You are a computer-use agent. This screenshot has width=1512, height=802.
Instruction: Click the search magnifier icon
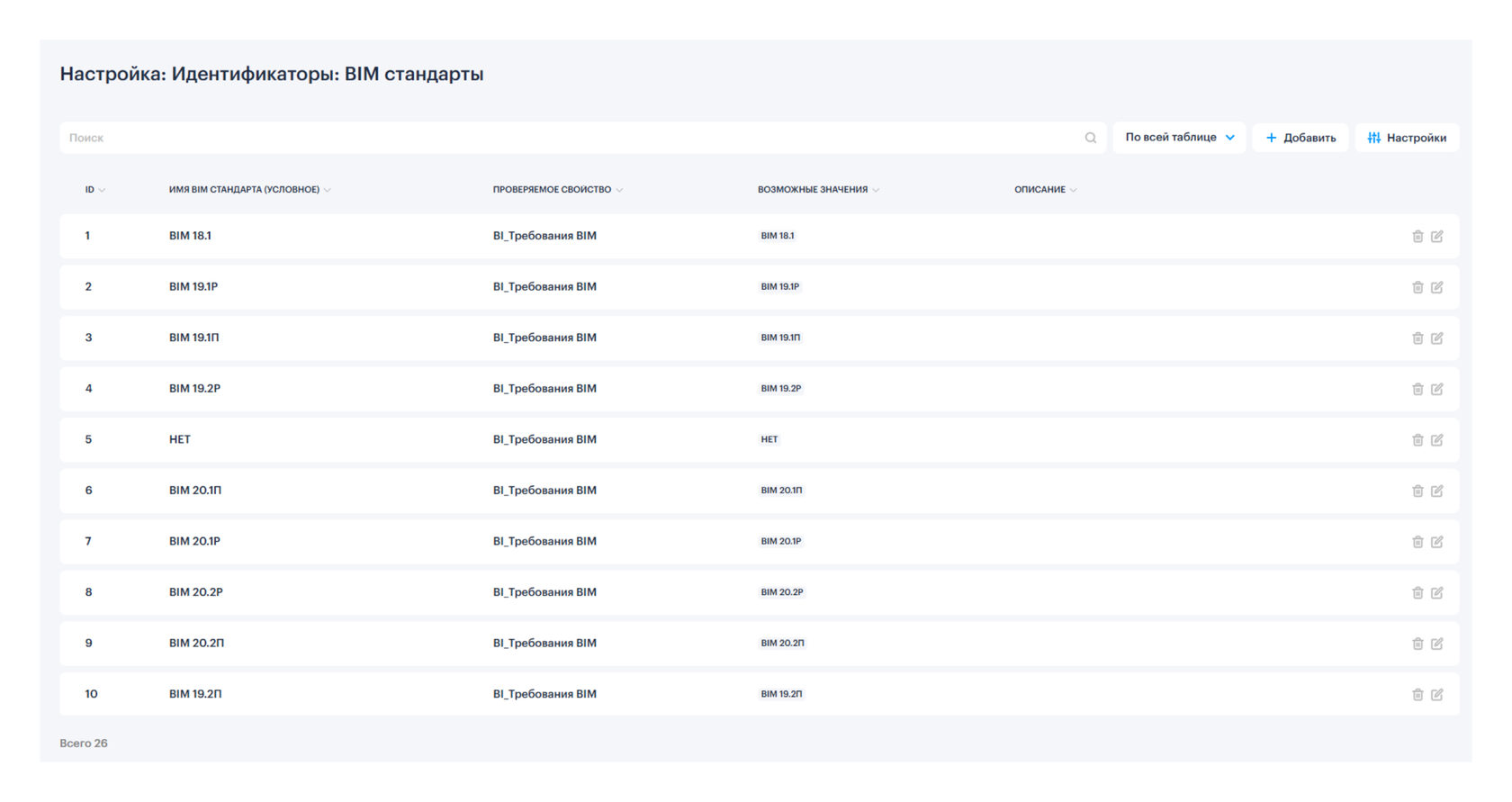(x=1091, y=138)
